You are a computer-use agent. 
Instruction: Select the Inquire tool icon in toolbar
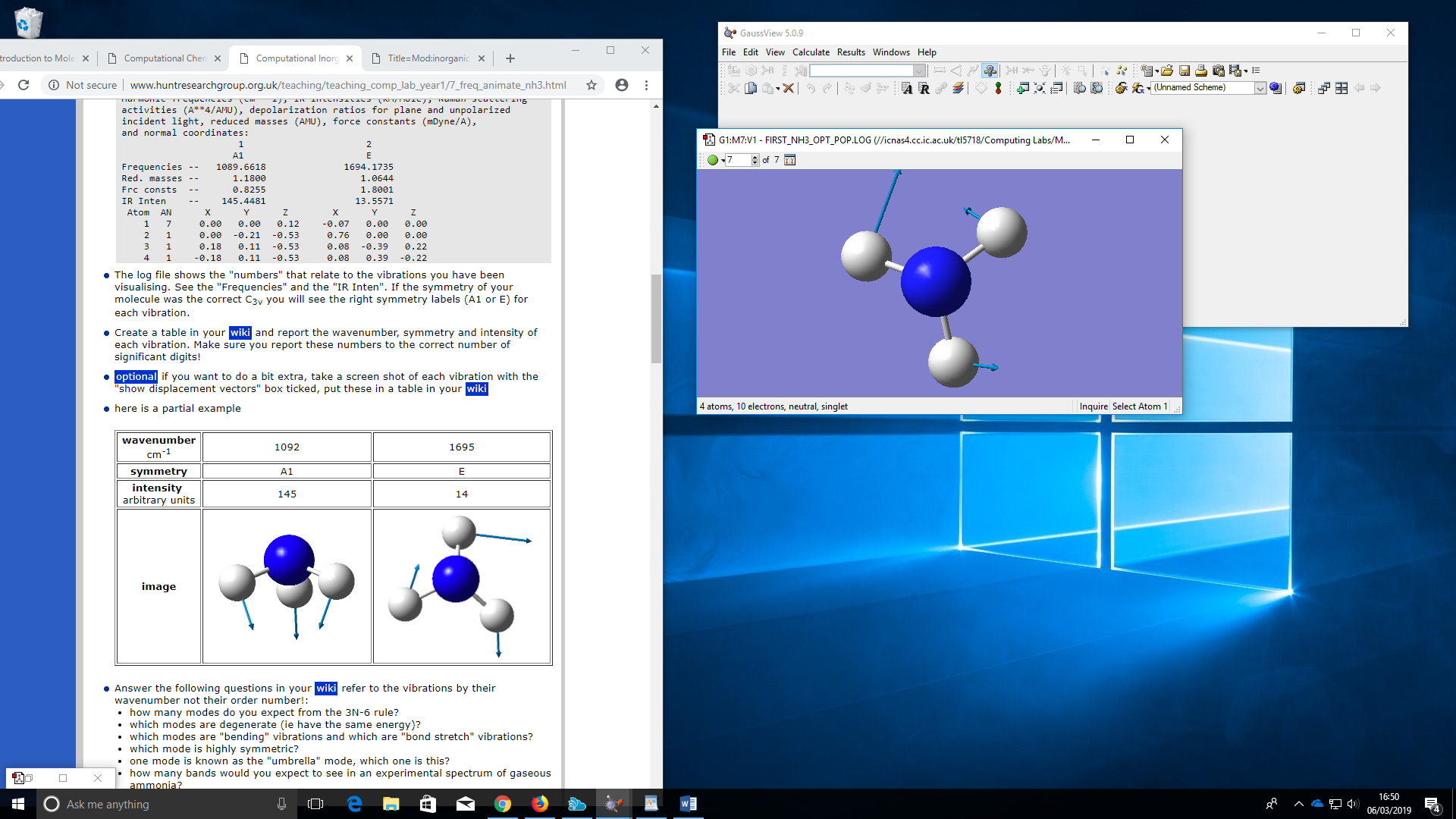pos(990,71)
